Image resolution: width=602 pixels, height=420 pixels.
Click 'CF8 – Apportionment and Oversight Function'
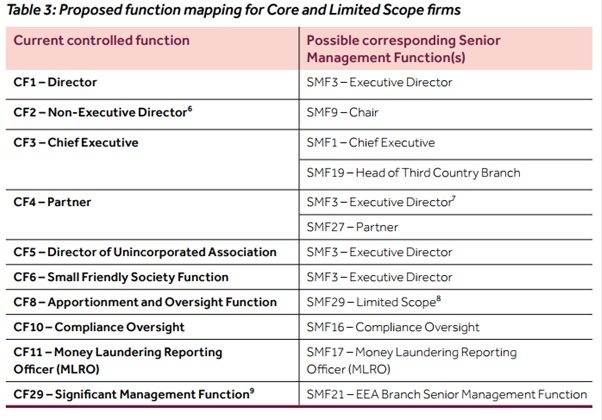(145, 302)
